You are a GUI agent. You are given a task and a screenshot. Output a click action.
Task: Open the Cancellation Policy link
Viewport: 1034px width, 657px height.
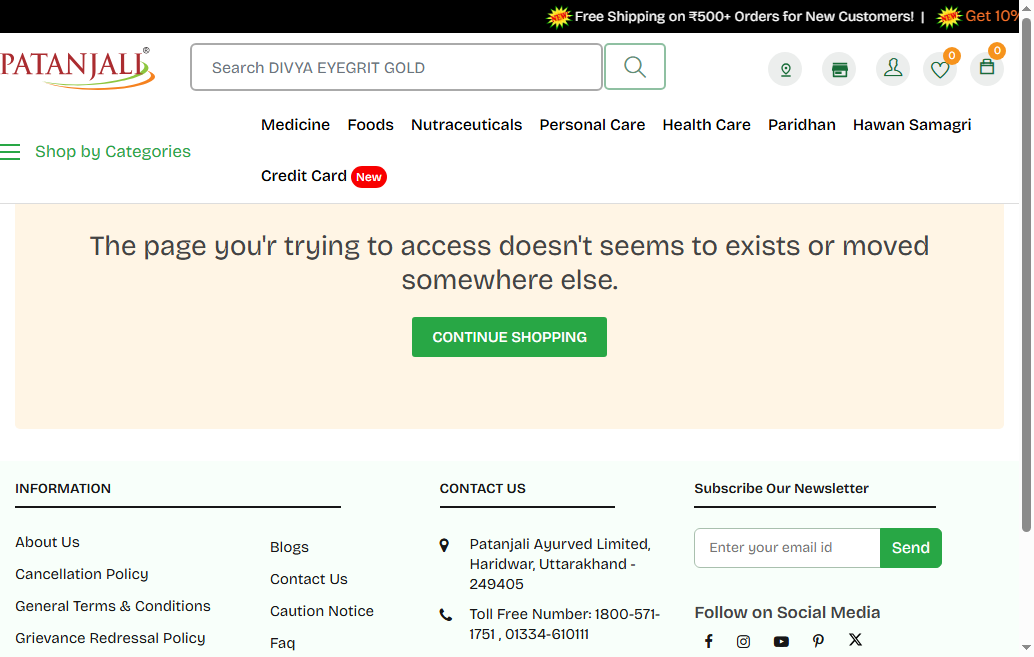(x=82, y=574)
